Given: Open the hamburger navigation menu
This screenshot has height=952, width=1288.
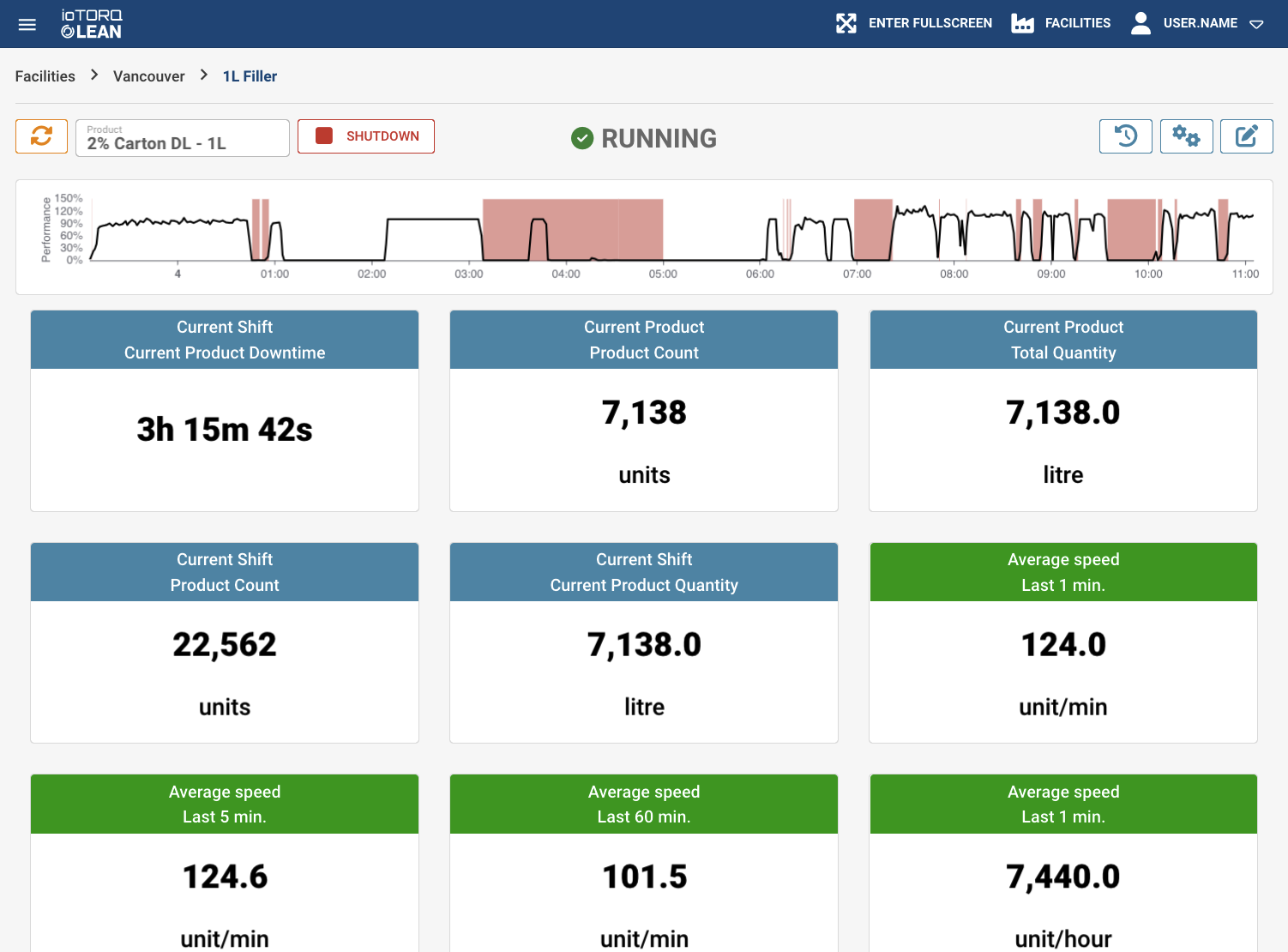Looking at the screenshot, I should coord(27,24).
